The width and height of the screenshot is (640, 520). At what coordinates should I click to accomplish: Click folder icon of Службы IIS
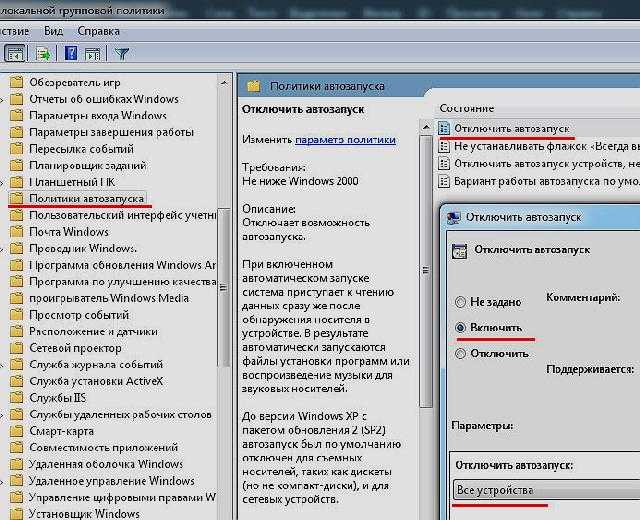pos(16,398)
